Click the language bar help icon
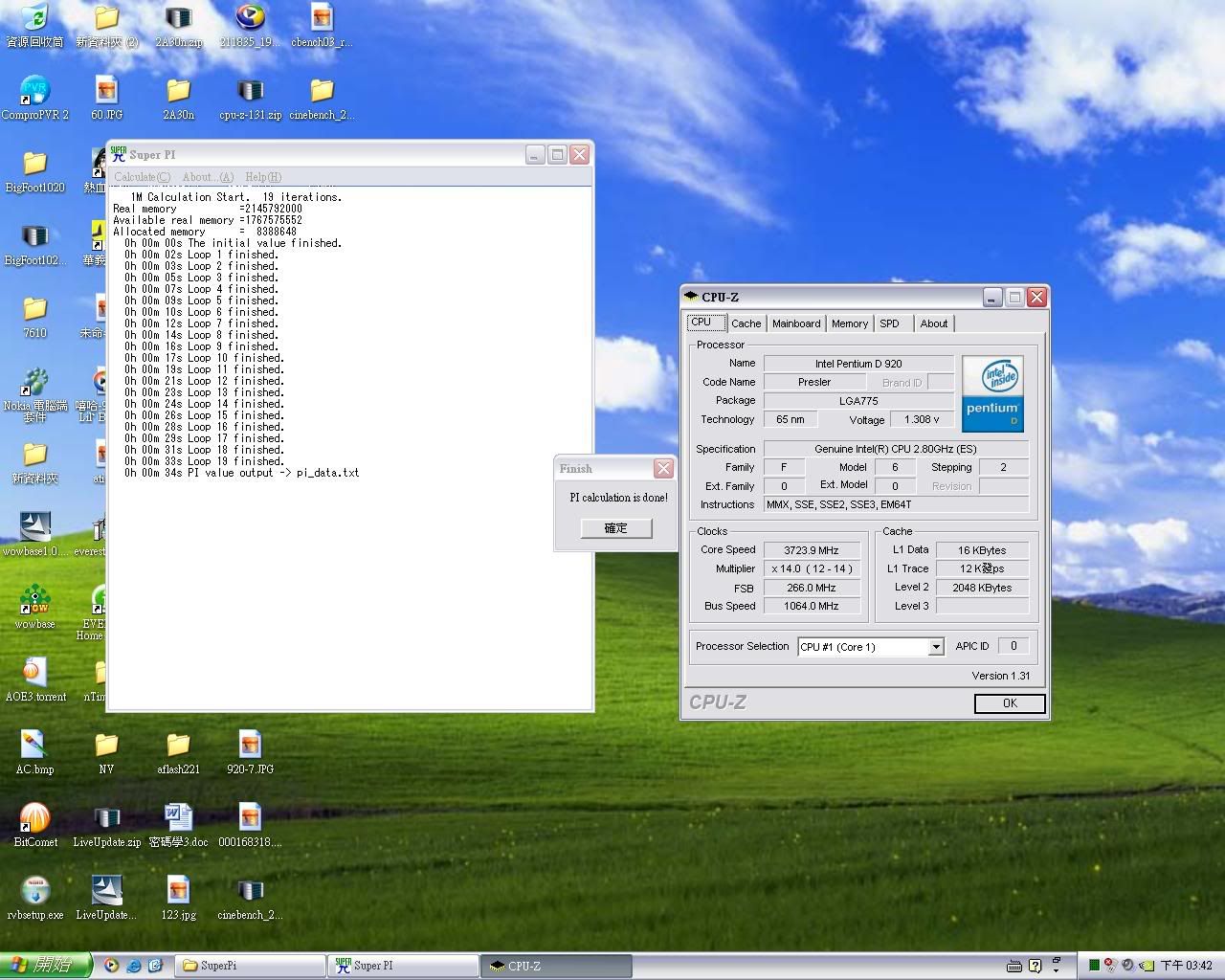 point(1035,966)
